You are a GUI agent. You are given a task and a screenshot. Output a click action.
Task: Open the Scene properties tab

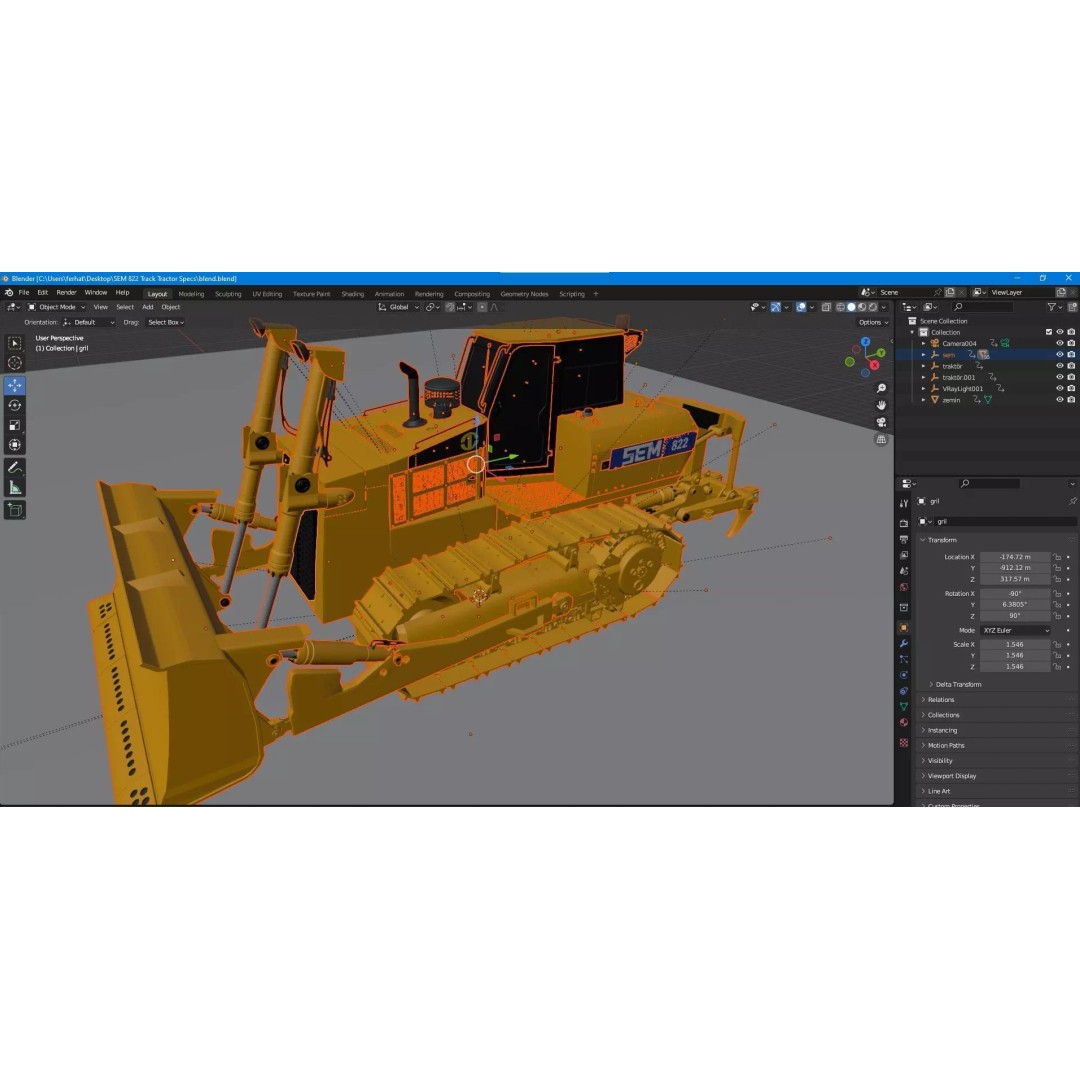point(904,571)
